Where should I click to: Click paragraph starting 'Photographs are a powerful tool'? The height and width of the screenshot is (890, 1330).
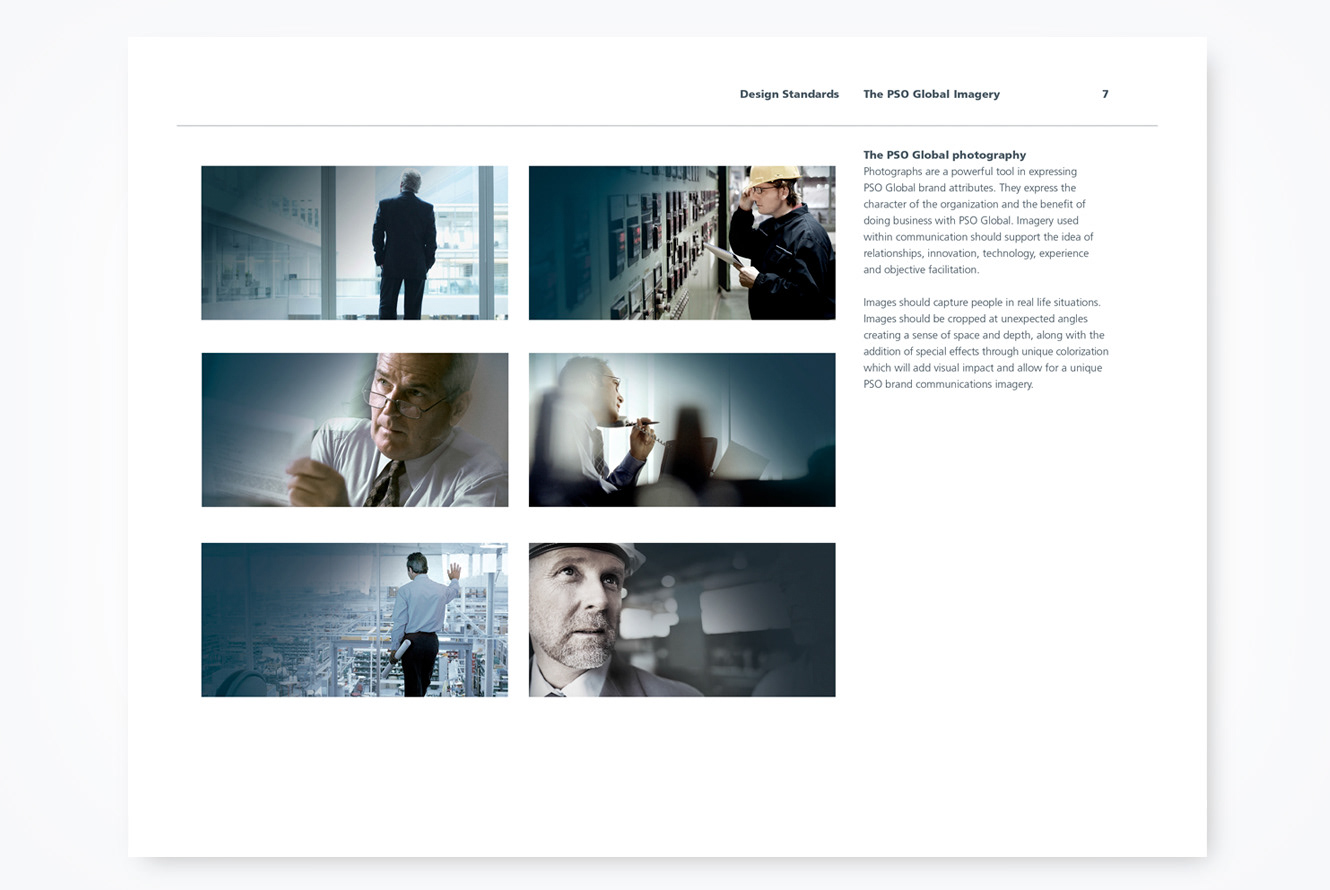[x=978, y=220]
